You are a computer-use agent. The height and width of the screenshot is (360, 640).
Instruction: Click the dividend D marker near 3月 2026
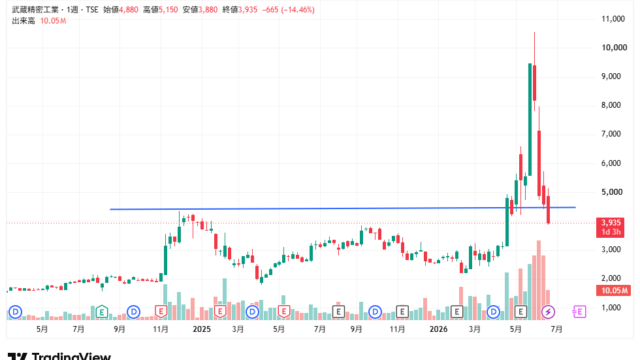pos(493,312)
